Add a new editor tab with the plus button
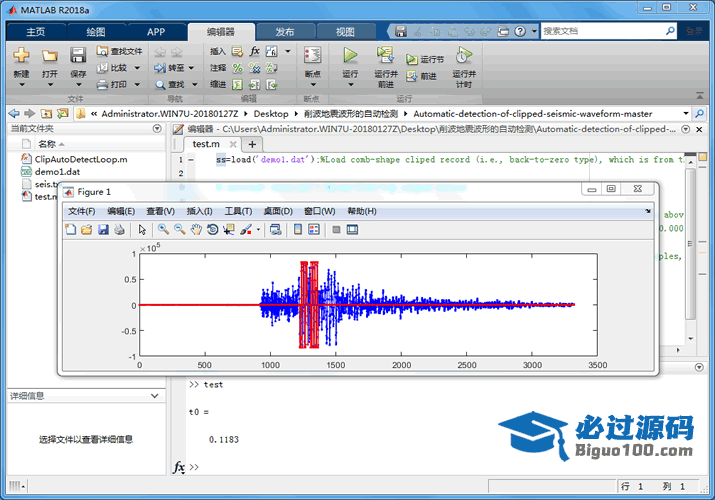This screenshot has height=500, width=715. pos(252,144)
